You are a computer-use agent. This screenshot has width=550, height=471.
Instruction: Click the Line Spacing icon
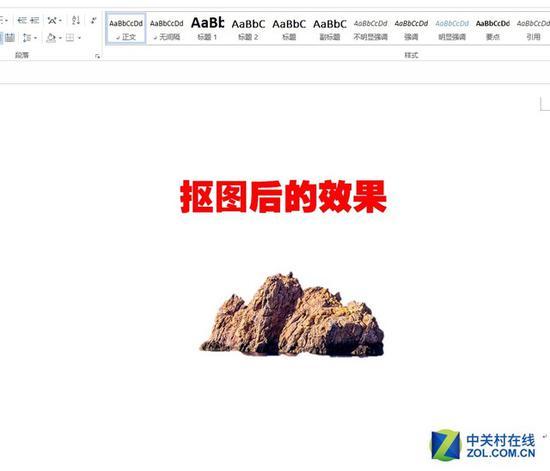27,37
